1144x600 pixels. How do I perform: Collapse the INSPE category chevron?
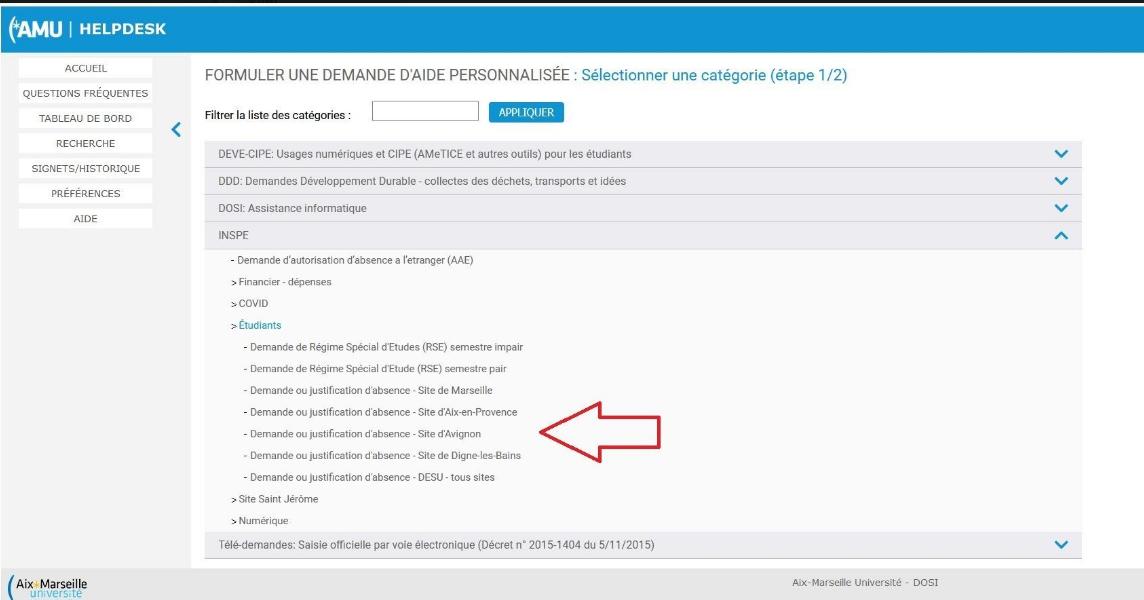pyautogui.click(x=1061, y=235)
